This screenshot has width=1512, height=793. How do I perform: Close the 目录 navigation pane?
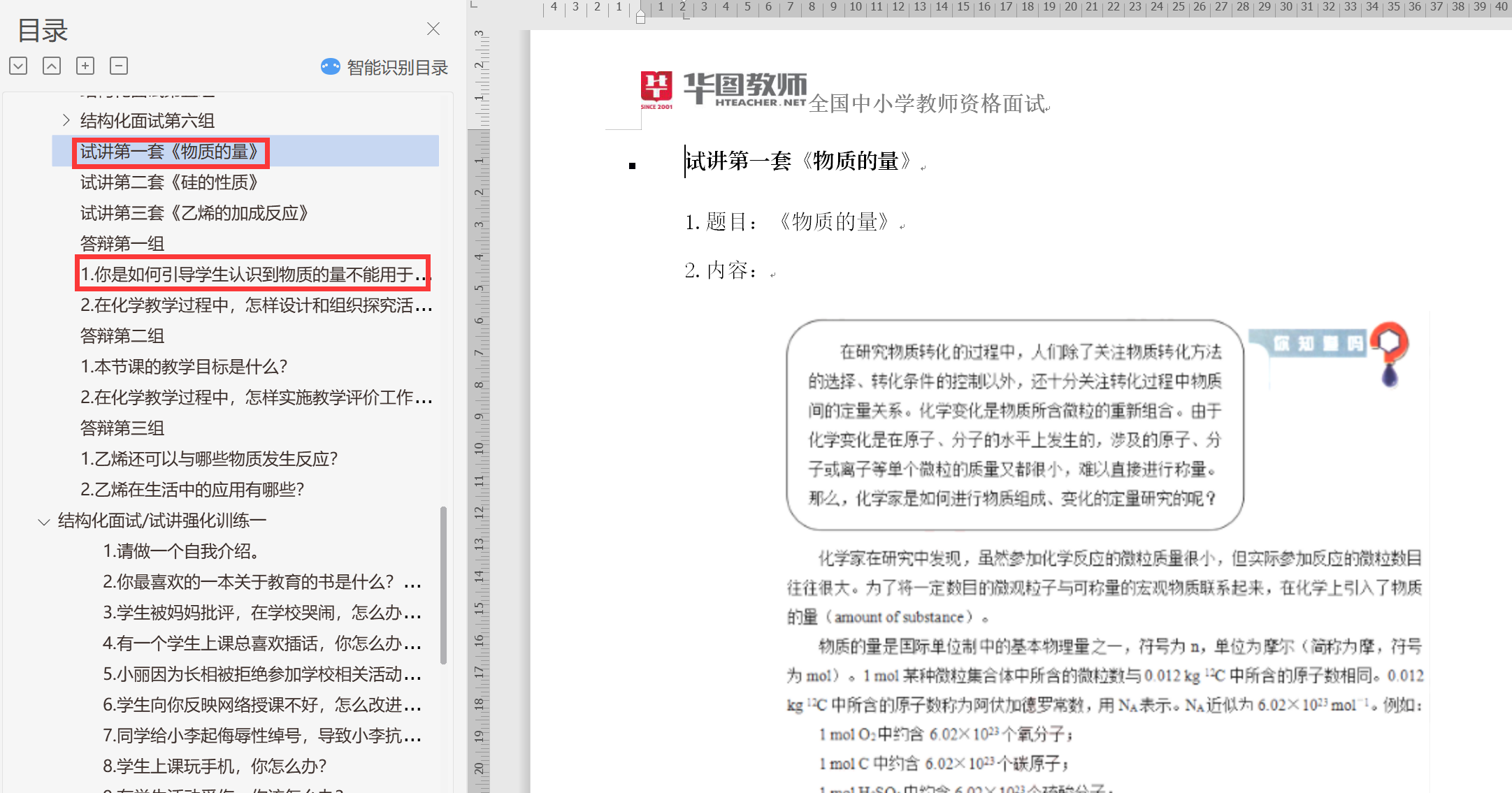[x=433, y=29]
